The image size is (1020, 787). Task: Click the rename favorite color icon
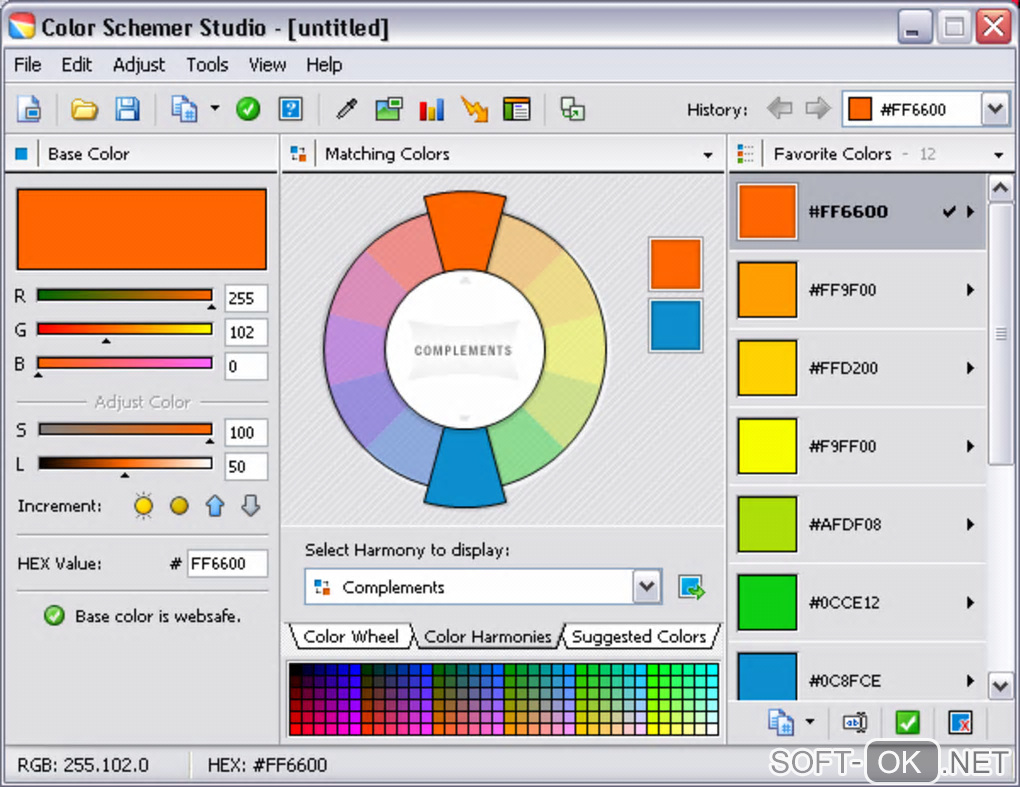coord(855,722)
